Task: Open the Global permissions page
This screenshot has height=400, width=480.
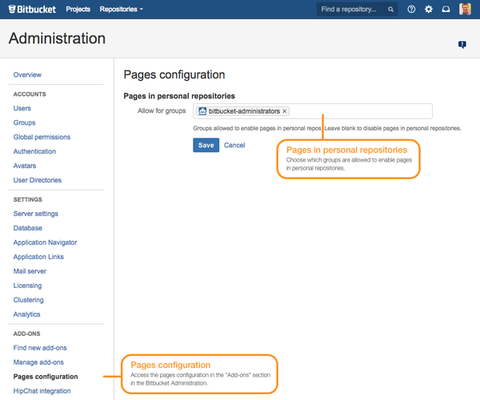Action: pyautogui.click(x=42, y=137)
